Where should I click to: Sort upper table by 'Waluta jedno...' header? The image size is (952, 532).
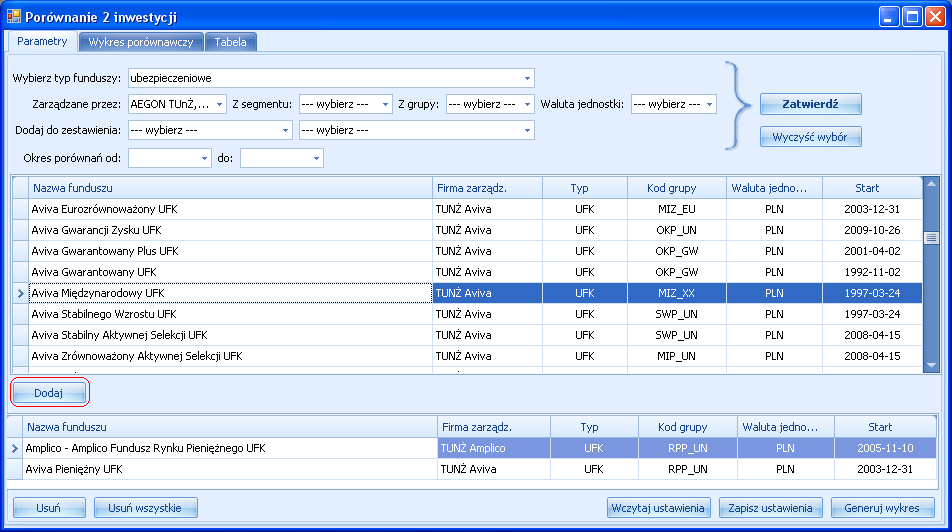[x=774, y=188]
